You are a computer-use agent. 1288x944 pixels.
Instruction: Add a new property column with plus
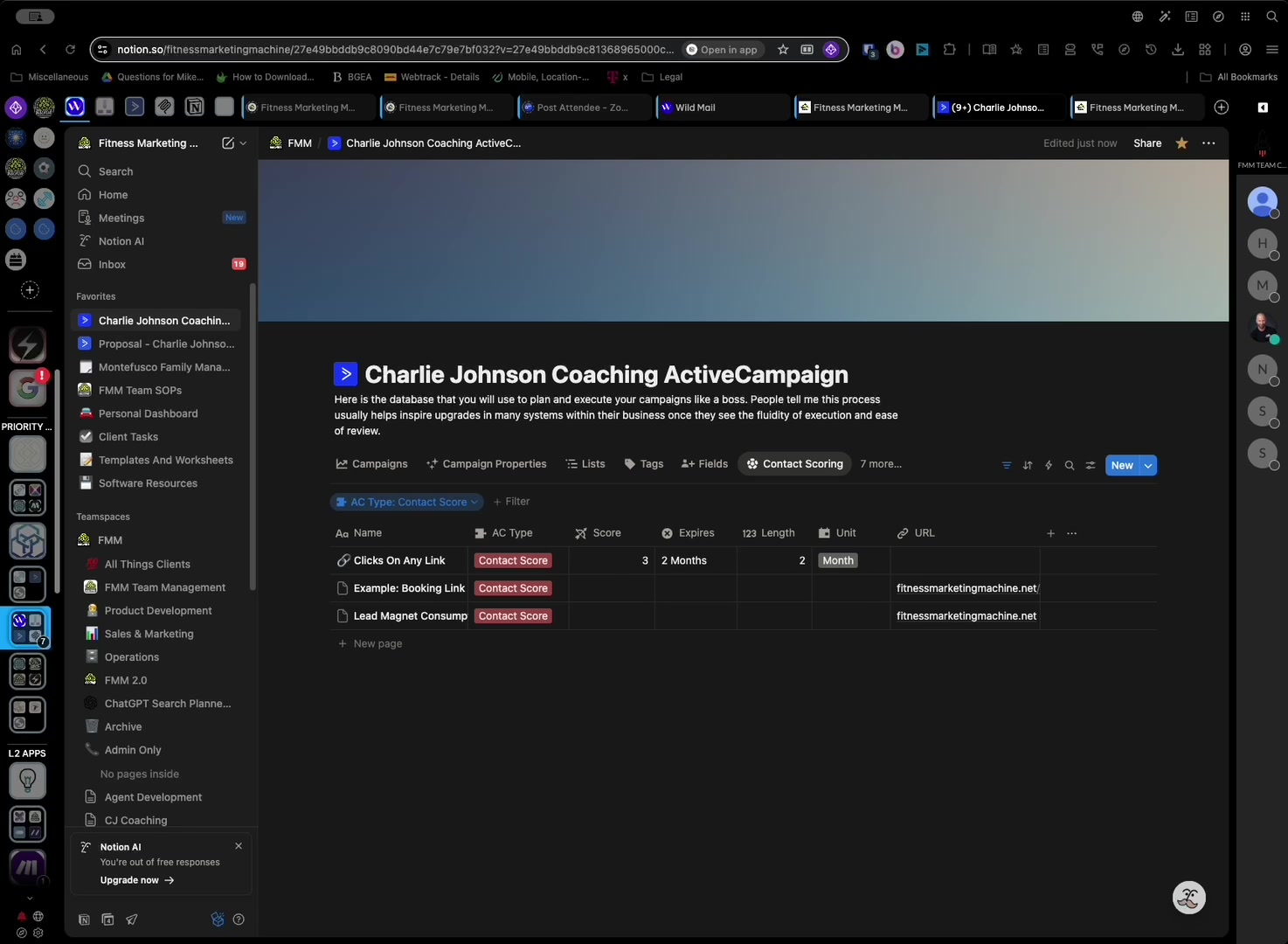click(x=1050, y=533)
